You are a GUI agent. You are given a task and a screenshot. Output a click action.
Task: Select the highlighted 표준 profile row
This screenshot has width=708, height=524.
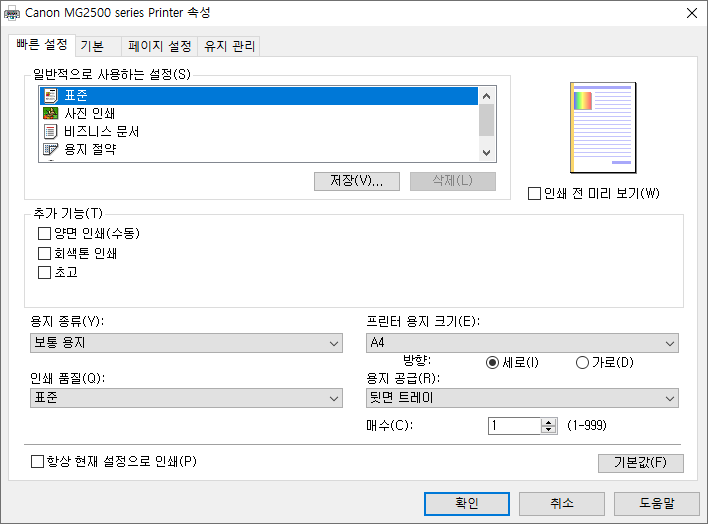[259, 96]
